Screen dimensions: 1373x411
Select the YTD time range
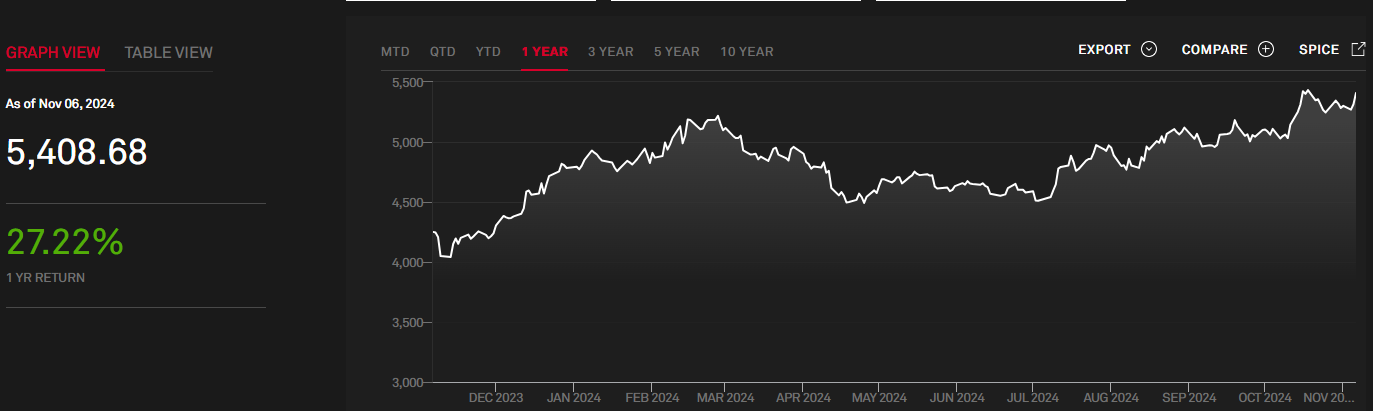(x=488, y=52)
